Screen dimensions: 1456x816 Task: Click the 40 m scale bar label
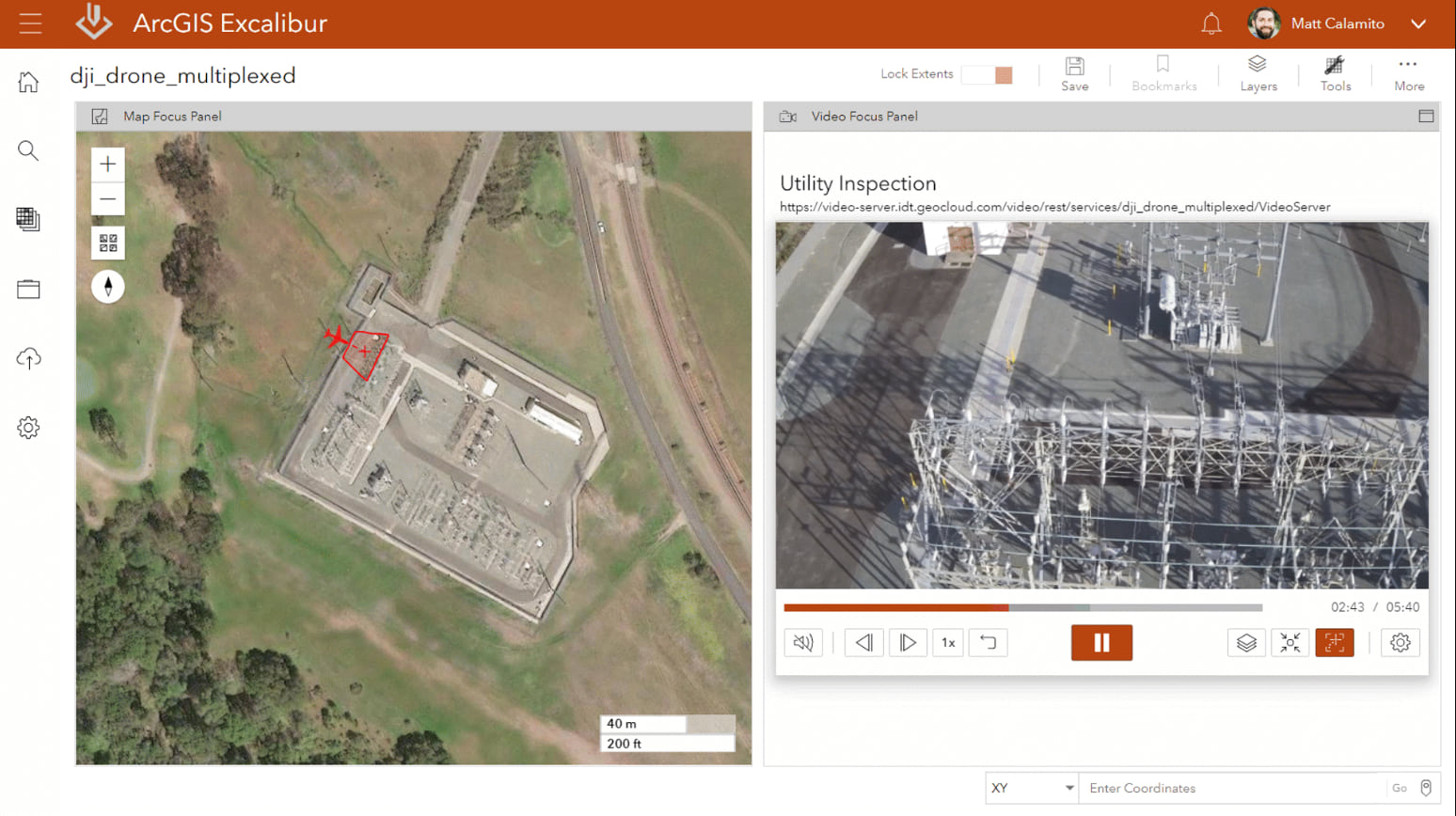tap(622, 724)
